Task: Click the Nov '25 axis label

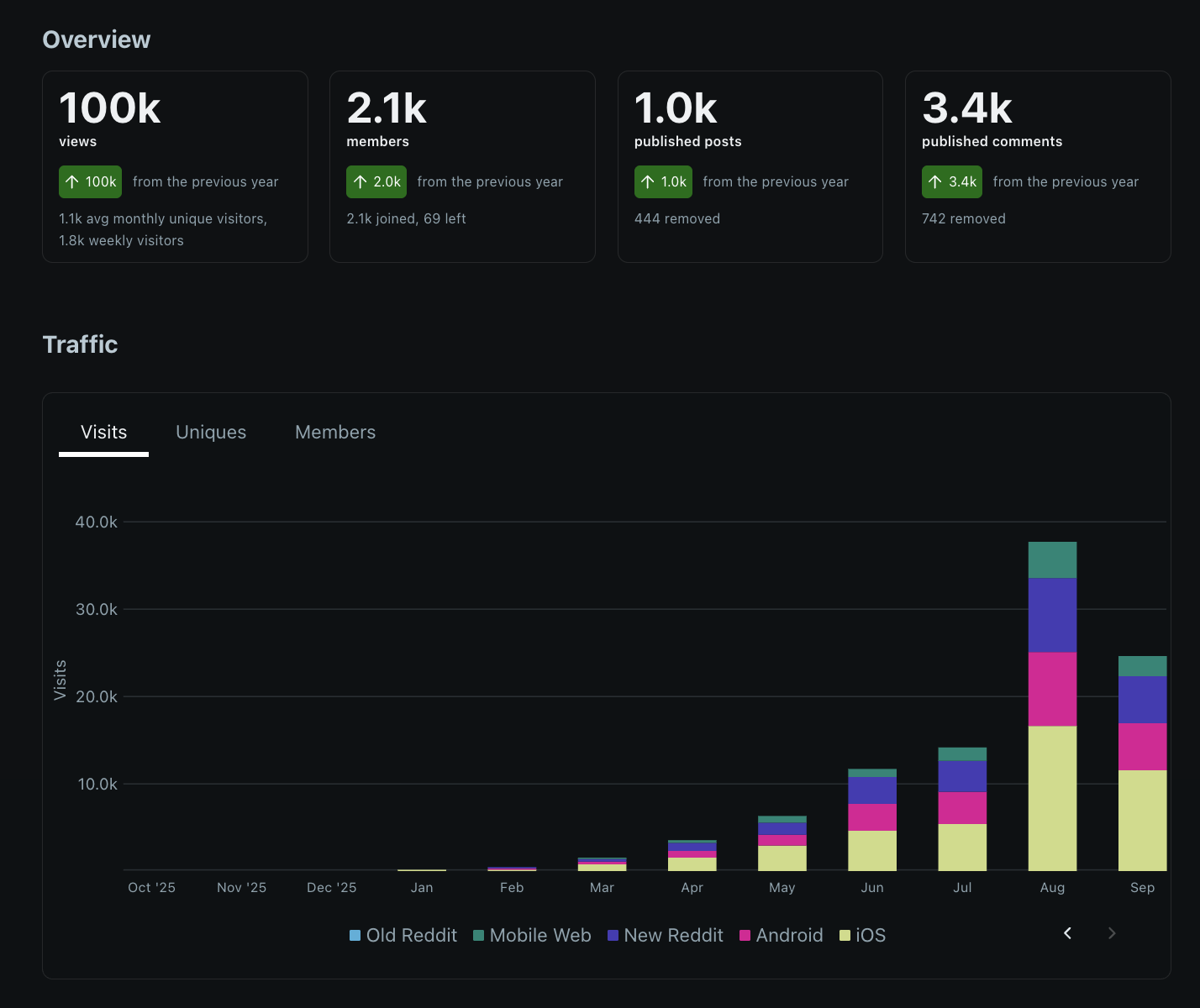Action: tap(241, 887)
